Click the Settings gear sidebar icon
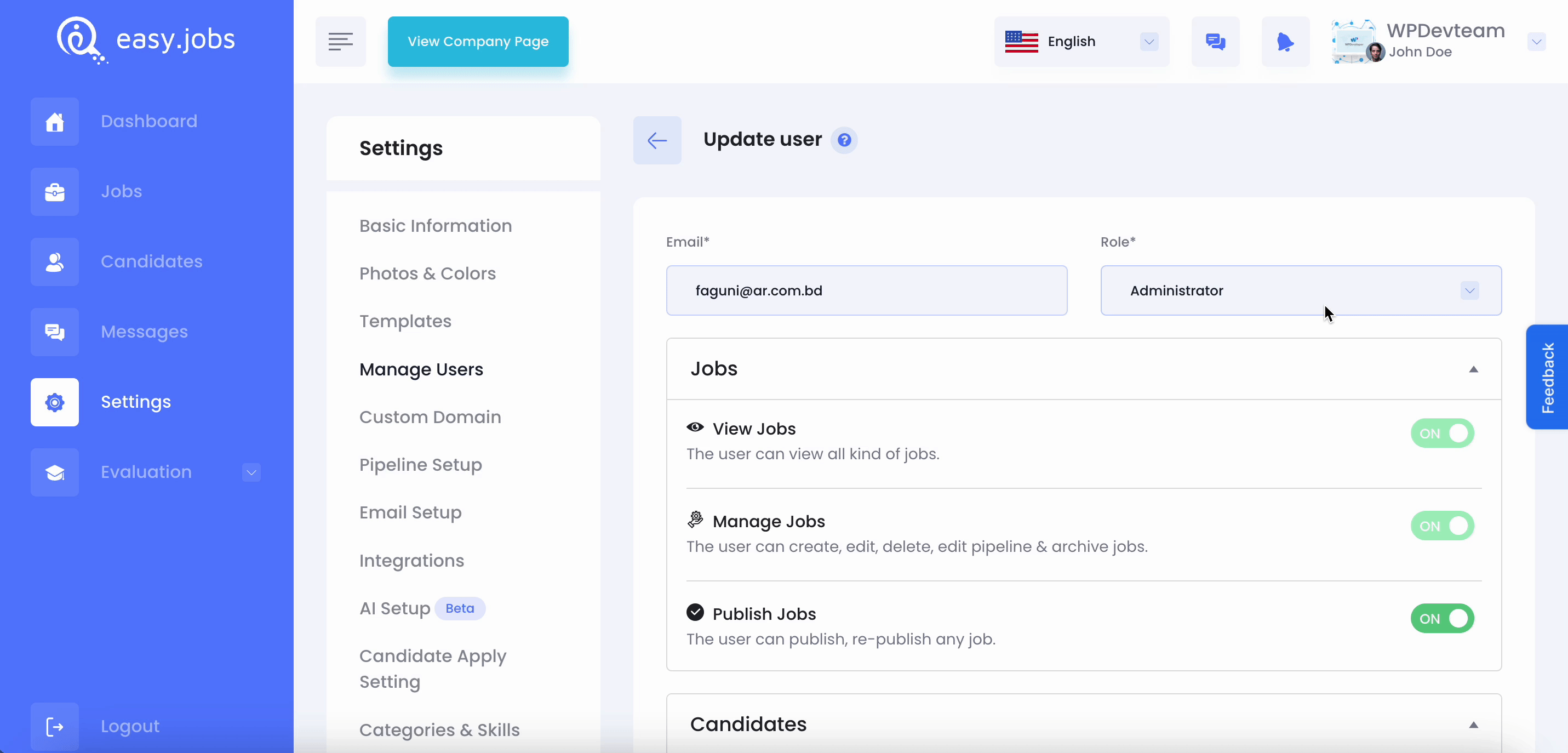Image resolution: width=1568 pixels, height=753 pixels. pyautogui.click(x=54, y=401)
